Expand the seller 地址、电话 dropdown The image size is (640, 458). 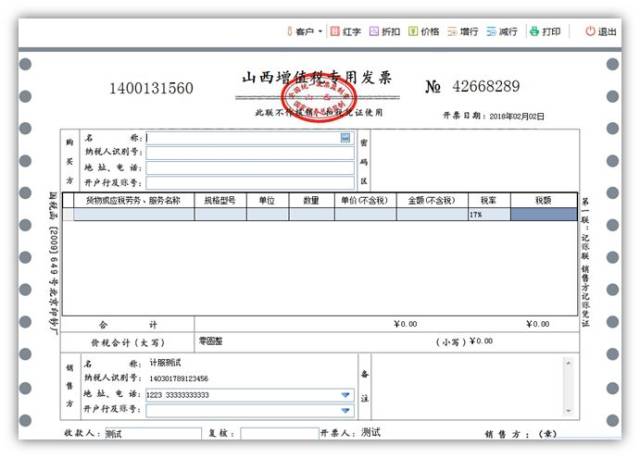pyautogui.click(x=346, y=395)
